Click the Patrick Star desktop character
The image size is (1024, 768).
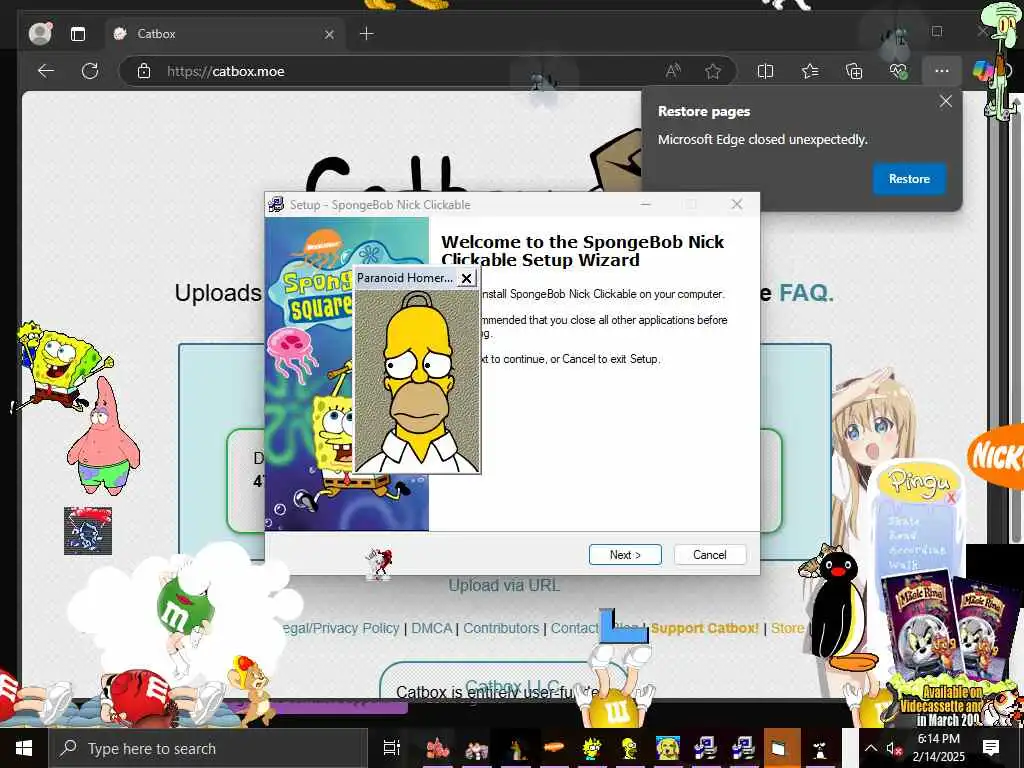(103, 438)
